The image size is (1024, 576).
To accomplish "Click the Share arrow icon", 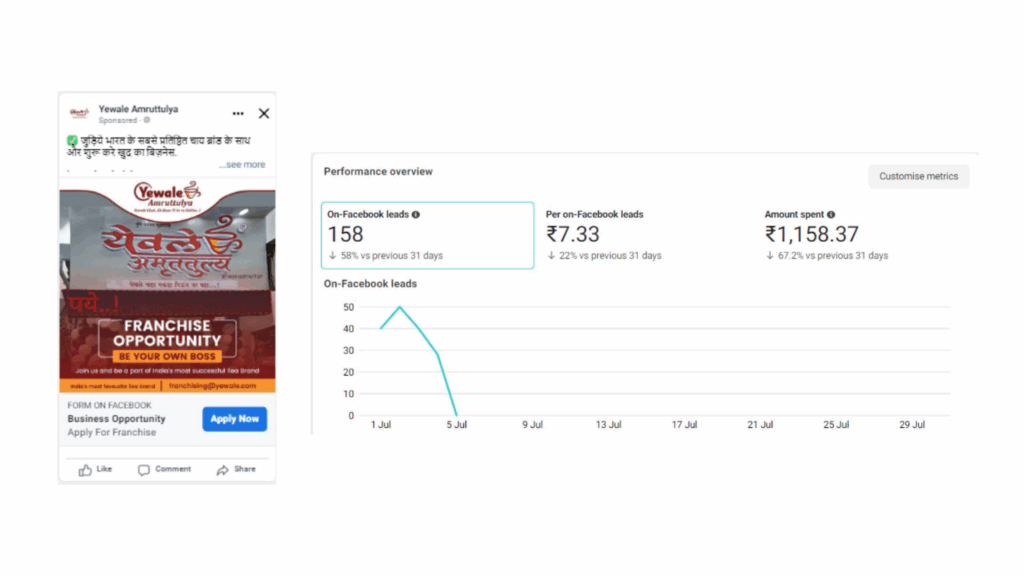I will tap(222, 470).
